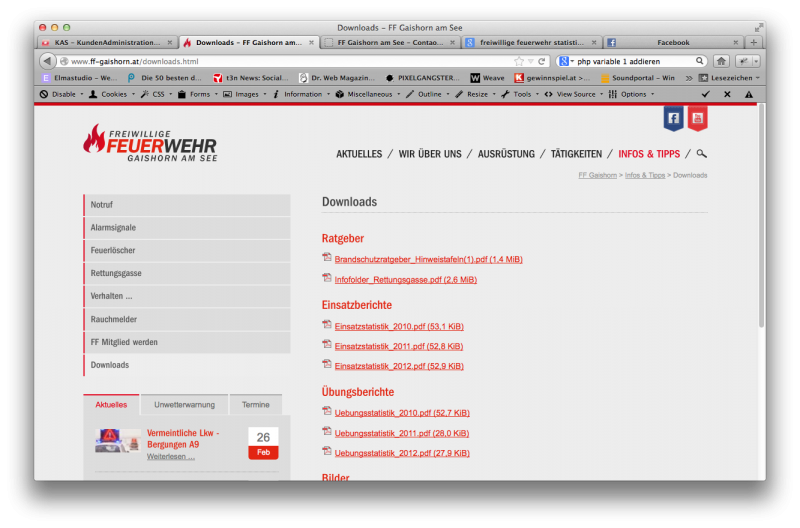Click PDF icon beside Uebungsstatistik_2012 file
This screenshot has width=800, height=528.
pyautogui.click(x=327, y=451)
